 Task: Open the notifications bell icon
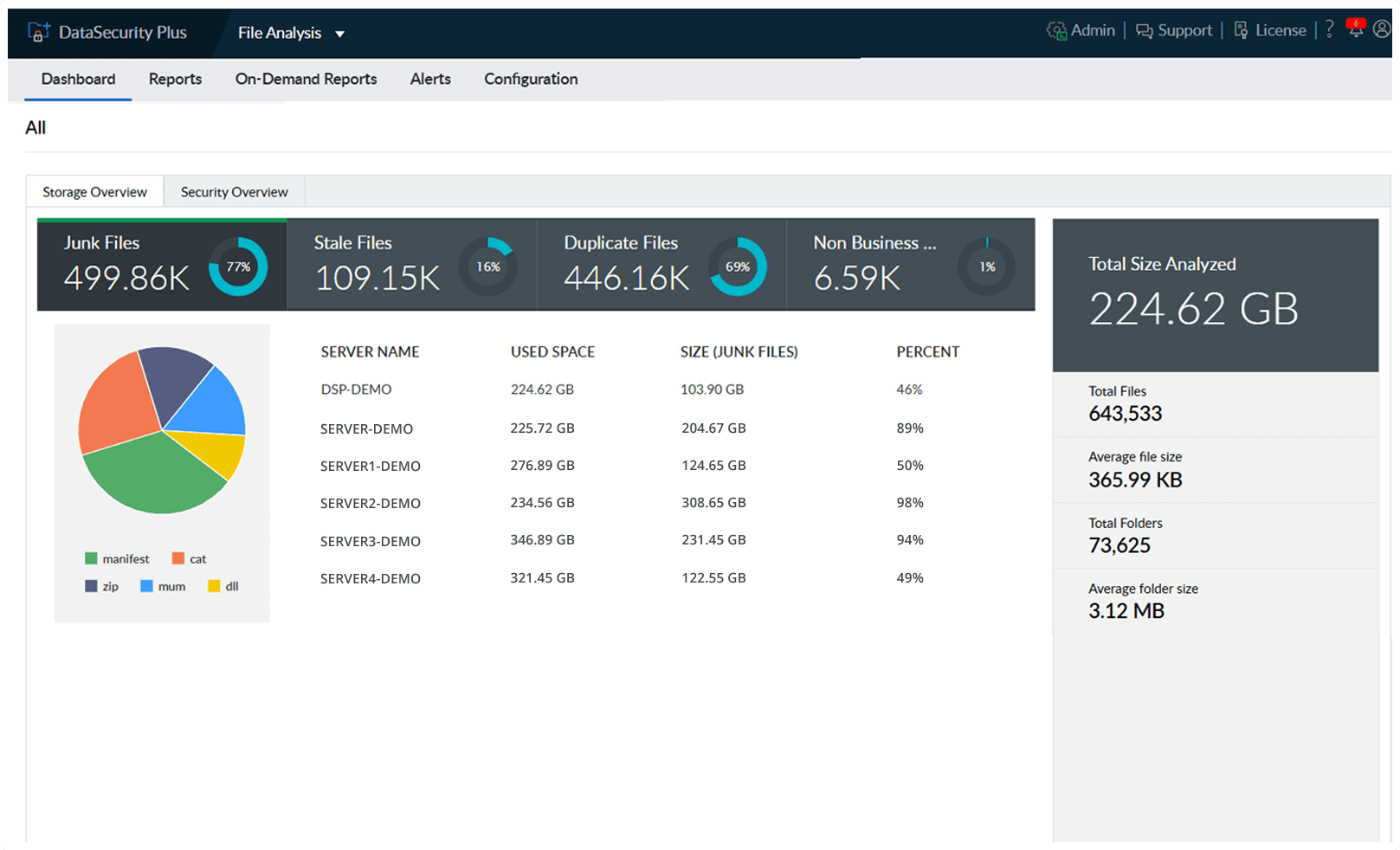[x=1356, y=29]
